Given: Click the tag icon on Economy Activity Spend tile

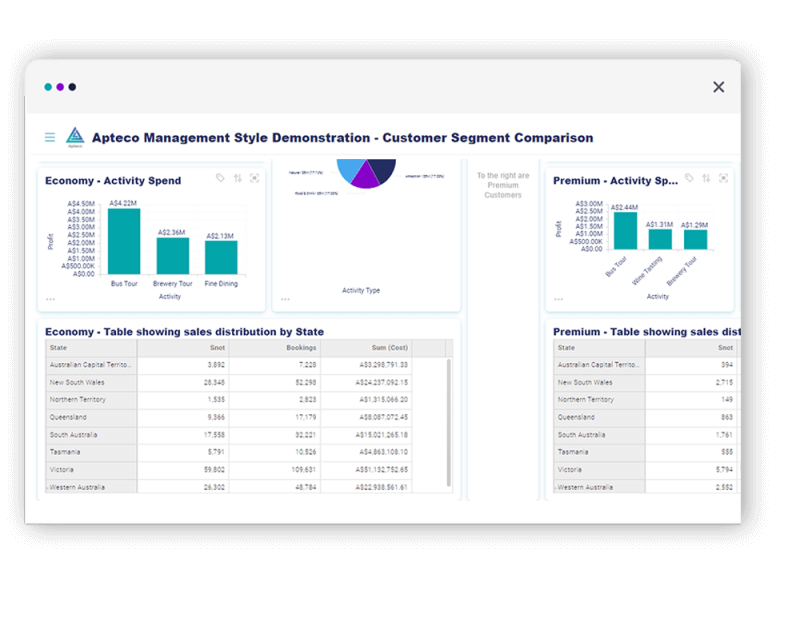Looking at the screenshot, I should click(x=222, y=178).
